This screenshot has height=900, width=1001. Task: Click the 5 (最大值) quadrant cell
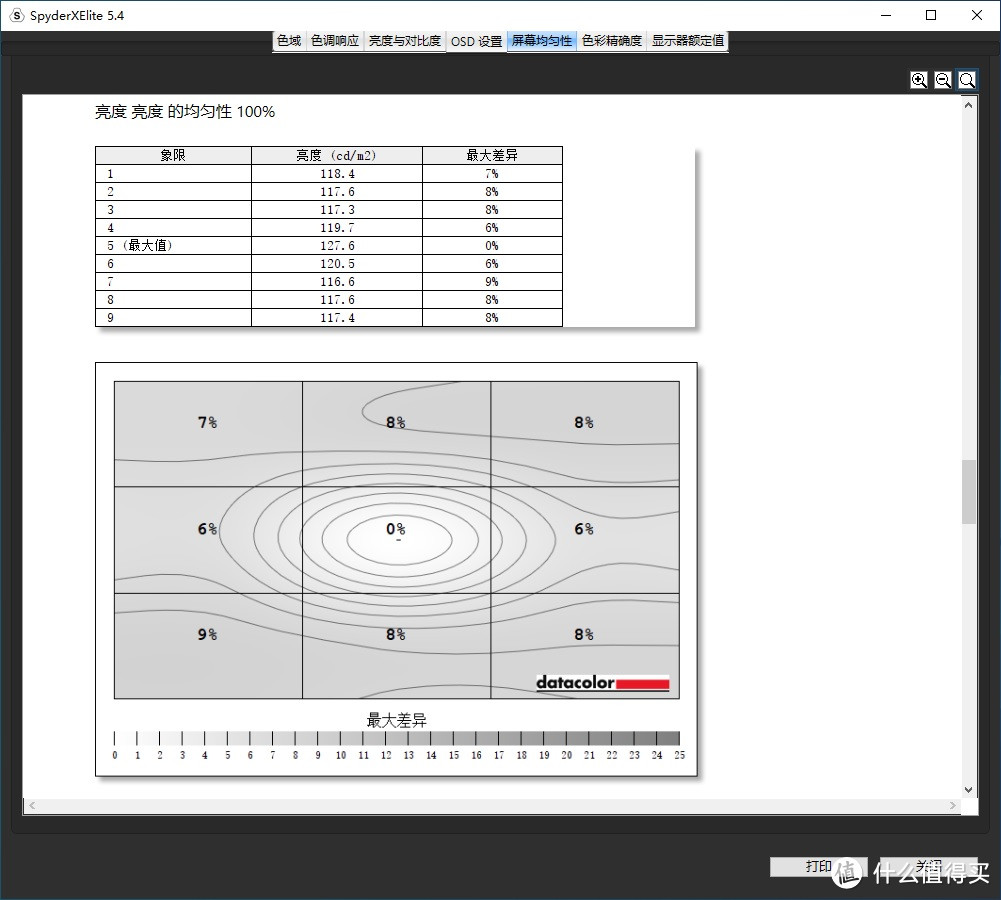[173, 246]
